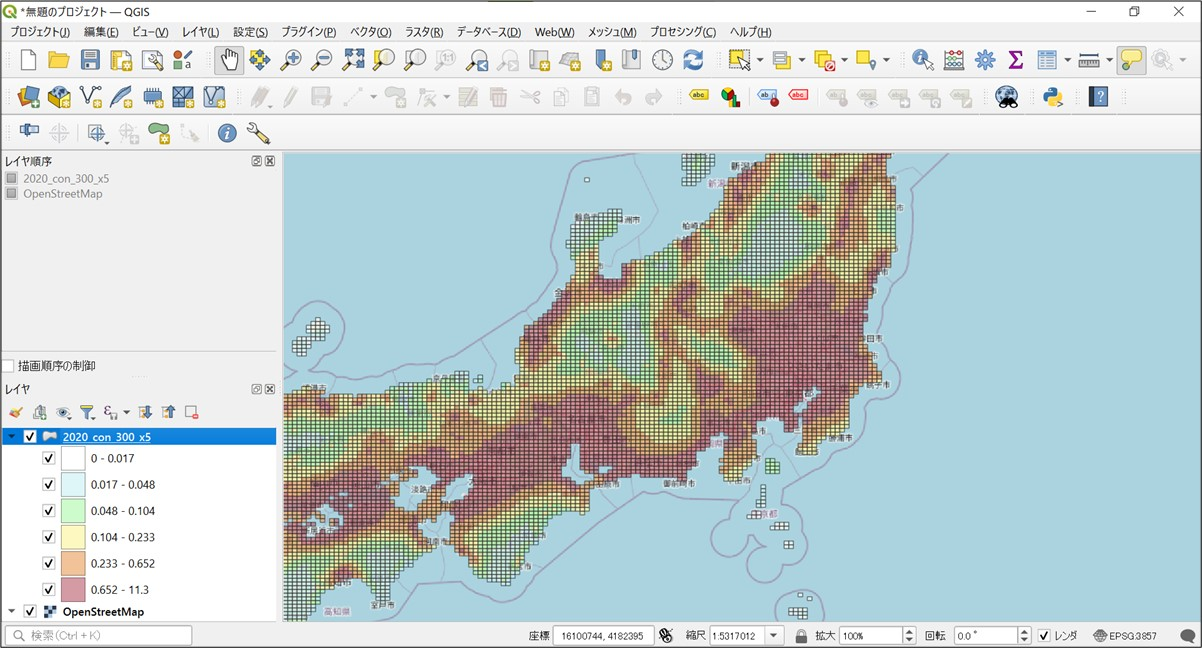1202x648 pixels.
Task: Open the プロジェクト menu
Action: pyautogui.click(x=40, y=32)
